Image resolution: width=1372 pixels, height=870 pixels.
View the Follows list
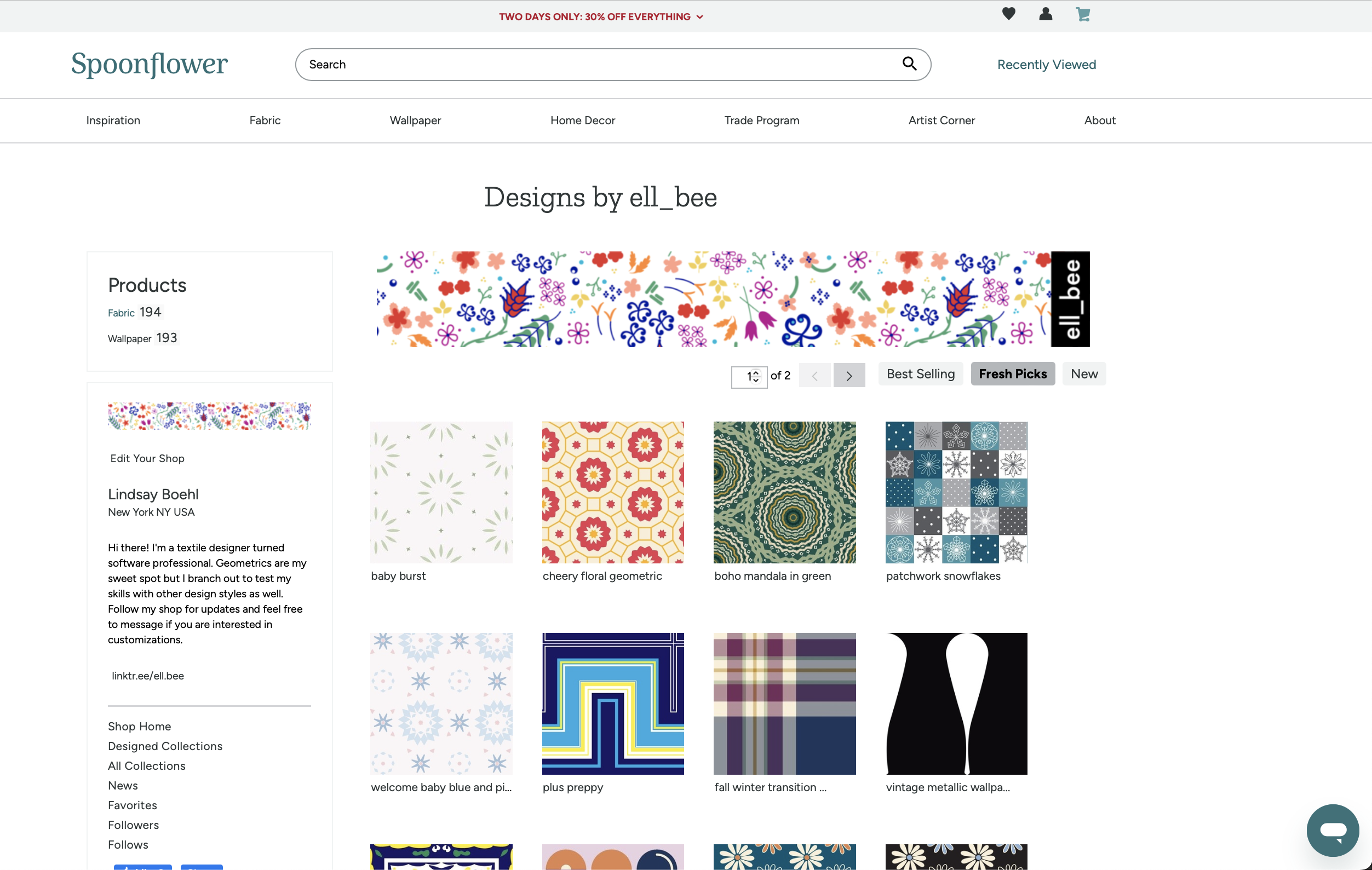click(128, 845)
